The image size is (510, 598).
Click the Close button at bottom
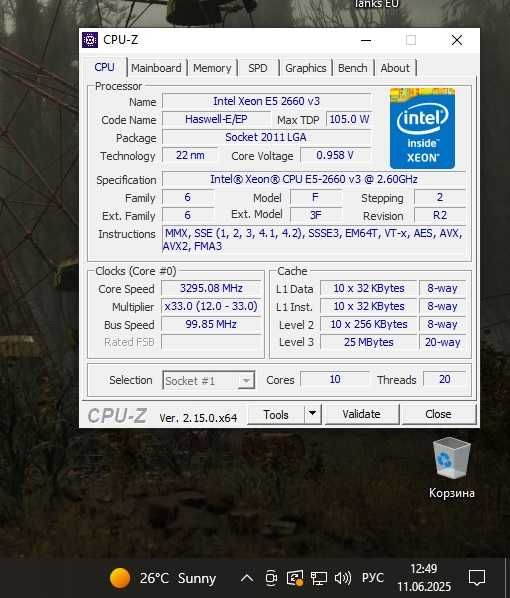tap(438, 414)
